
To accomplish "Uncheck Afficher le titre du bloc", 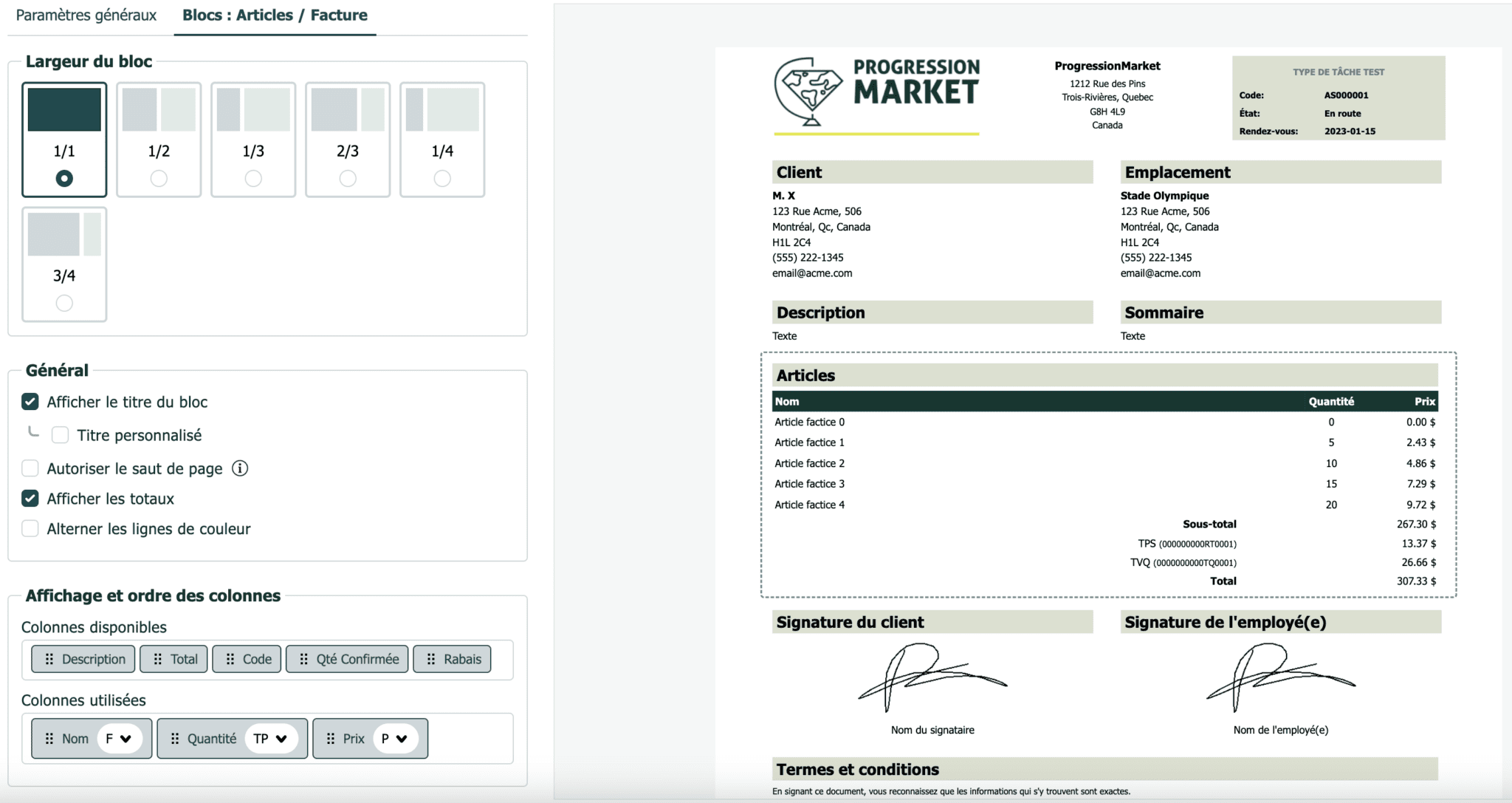I will click(x=30, y=402).
